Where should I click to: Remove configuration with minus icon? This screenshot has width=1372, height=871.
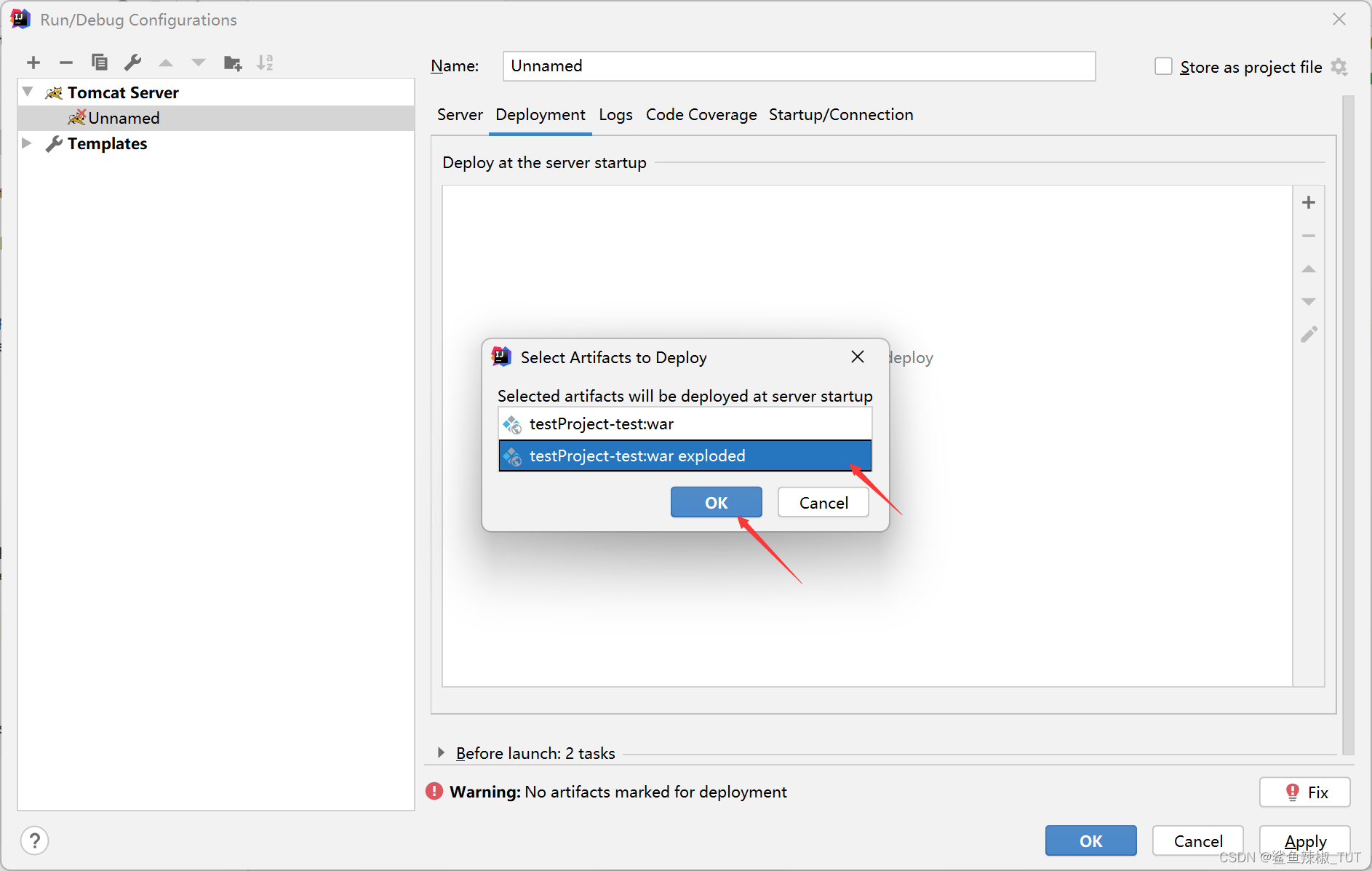(66, 63)
